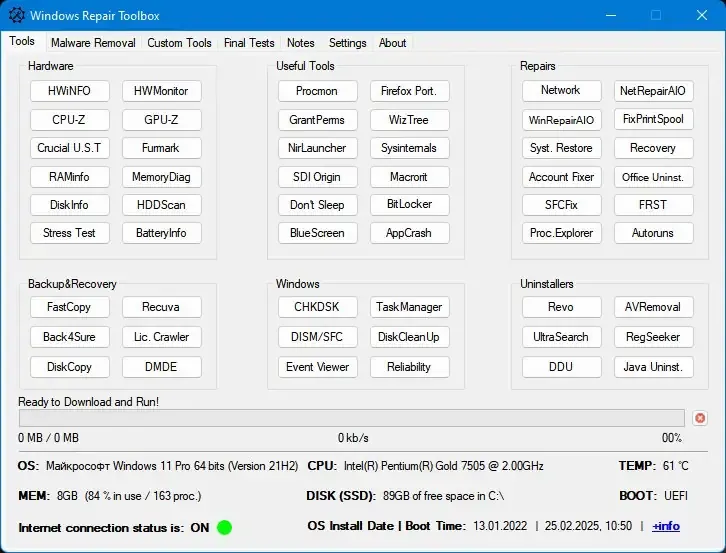
Task: Launch Recuva
Action: point(162,307)
